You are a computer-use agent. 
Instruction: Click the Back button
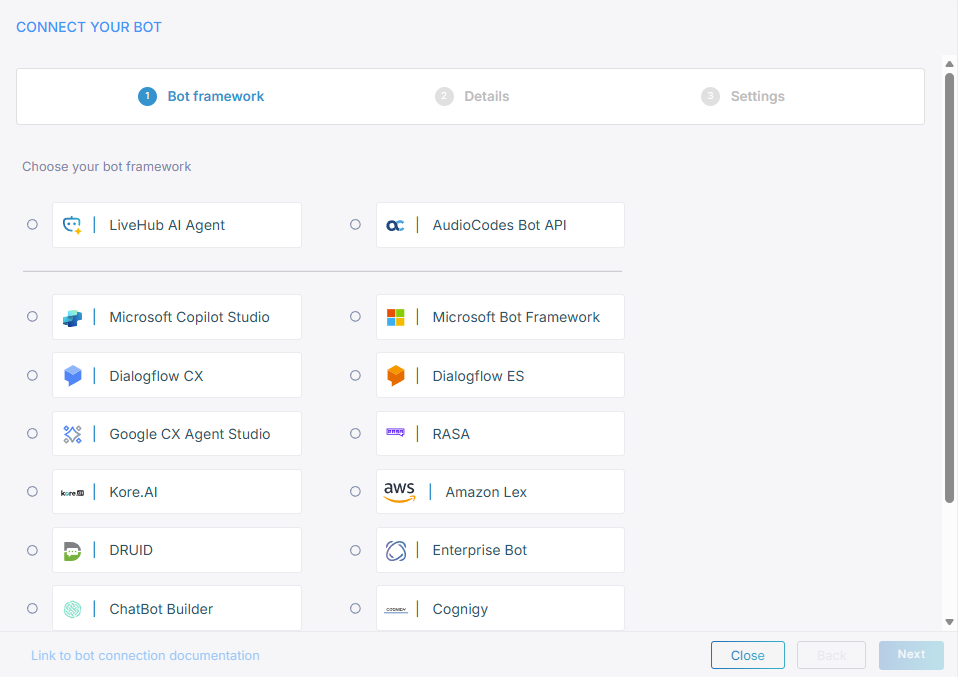(x=832, y=655)
